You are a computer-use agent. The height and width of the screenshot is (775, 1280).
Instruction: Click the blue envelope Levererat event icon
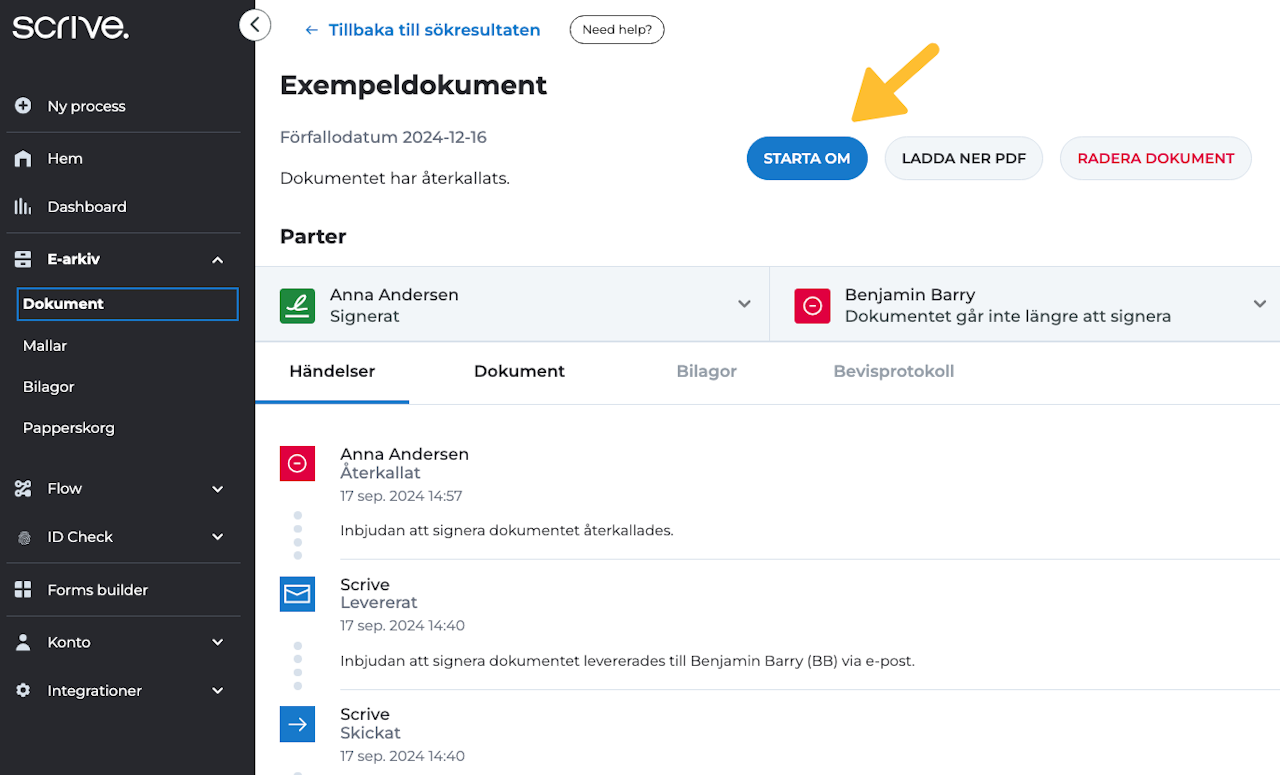point(297,594)
